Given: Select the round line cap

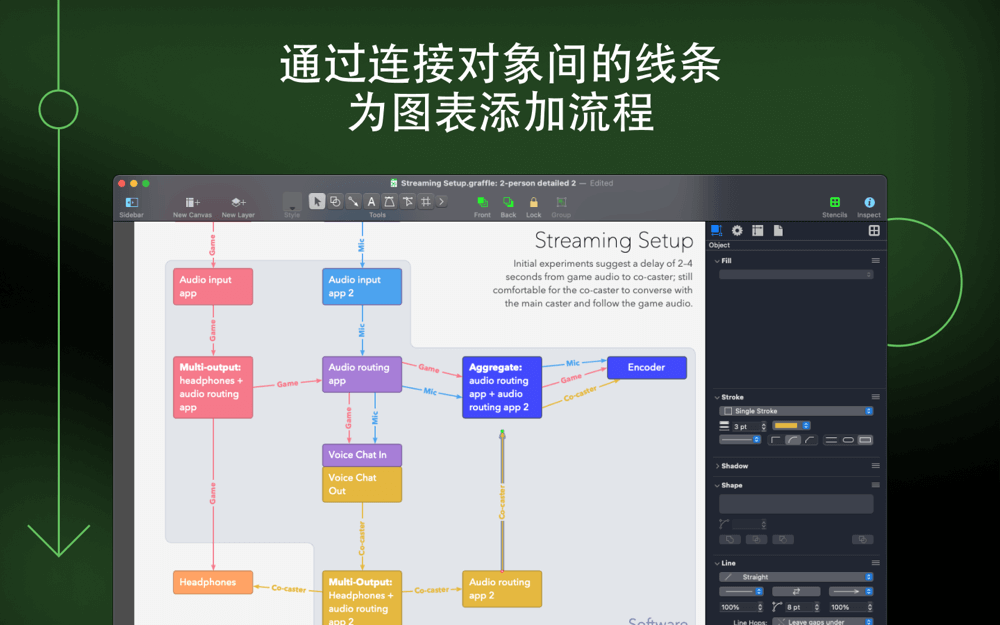Looking at the screenshot, I should [x=848, y=439].
